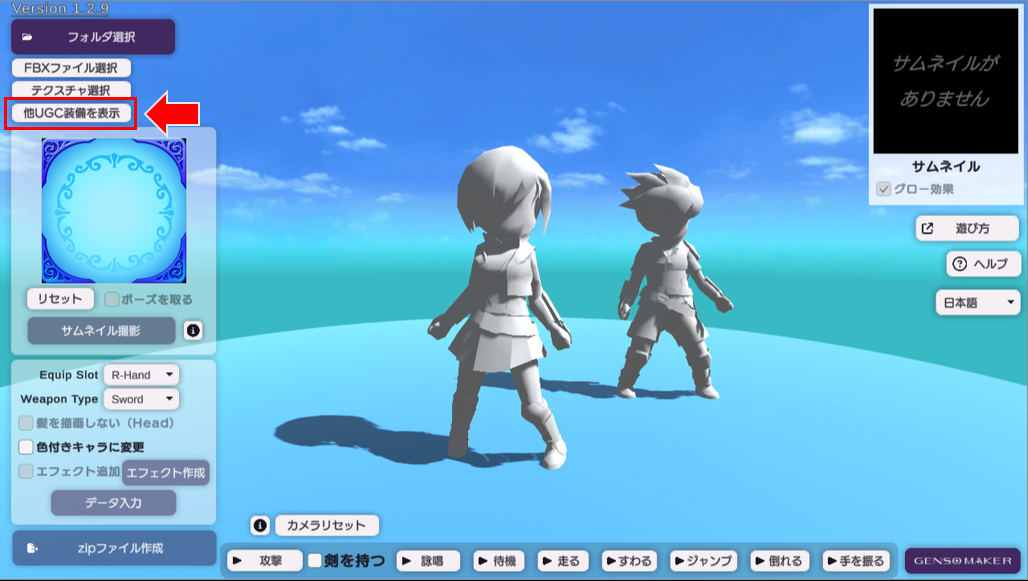Open the Equip Slot dropdown

click(141, 375)
